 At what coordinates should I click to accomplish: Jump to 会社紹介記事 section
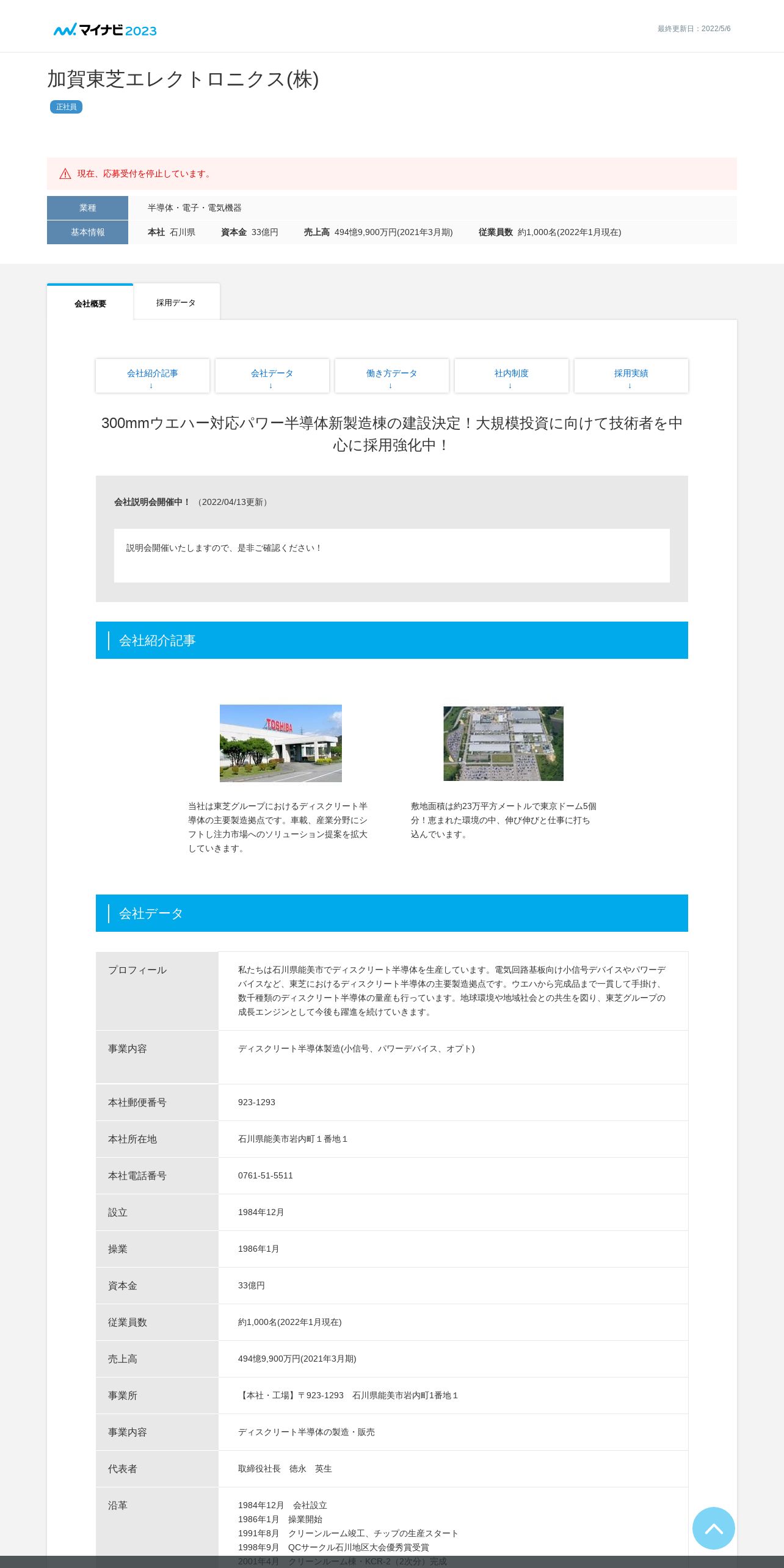[153, 376]
